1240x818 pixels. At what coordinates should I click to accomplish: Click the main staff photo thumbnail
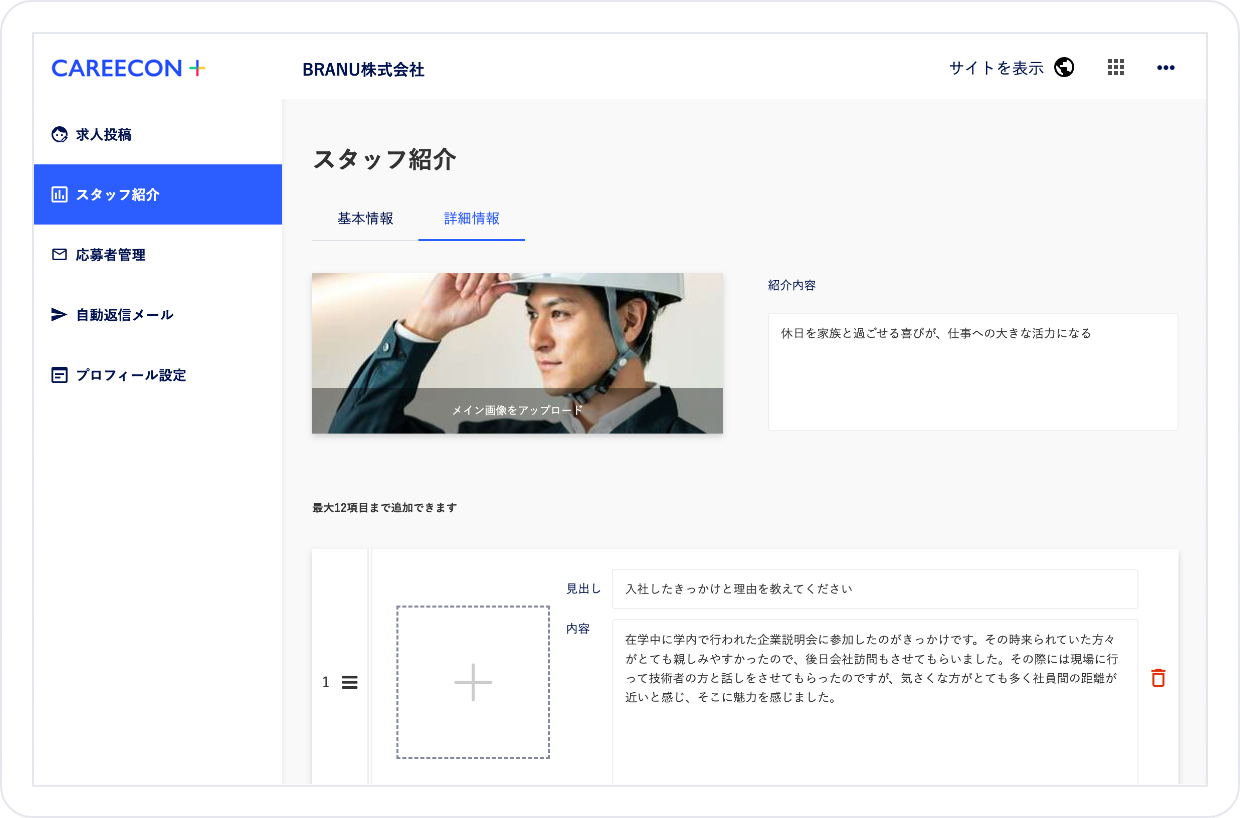pyautogui.click(x=516, y=340)
